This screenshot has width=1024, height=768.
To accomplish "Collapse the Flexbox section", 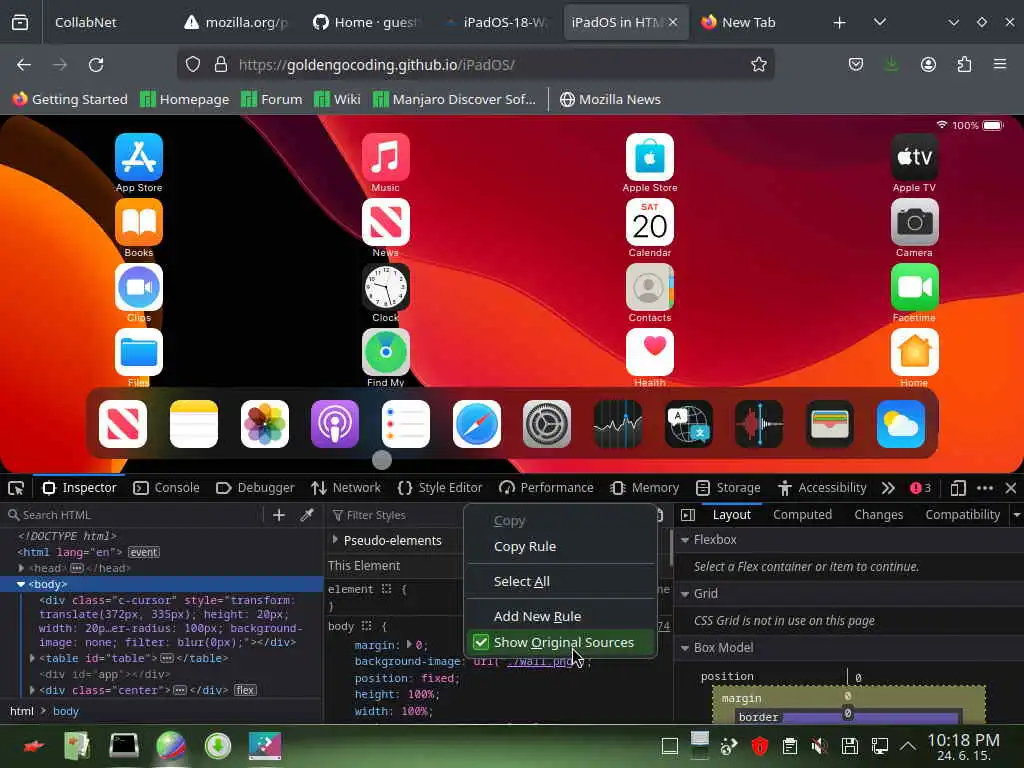I will coord(685,540).
